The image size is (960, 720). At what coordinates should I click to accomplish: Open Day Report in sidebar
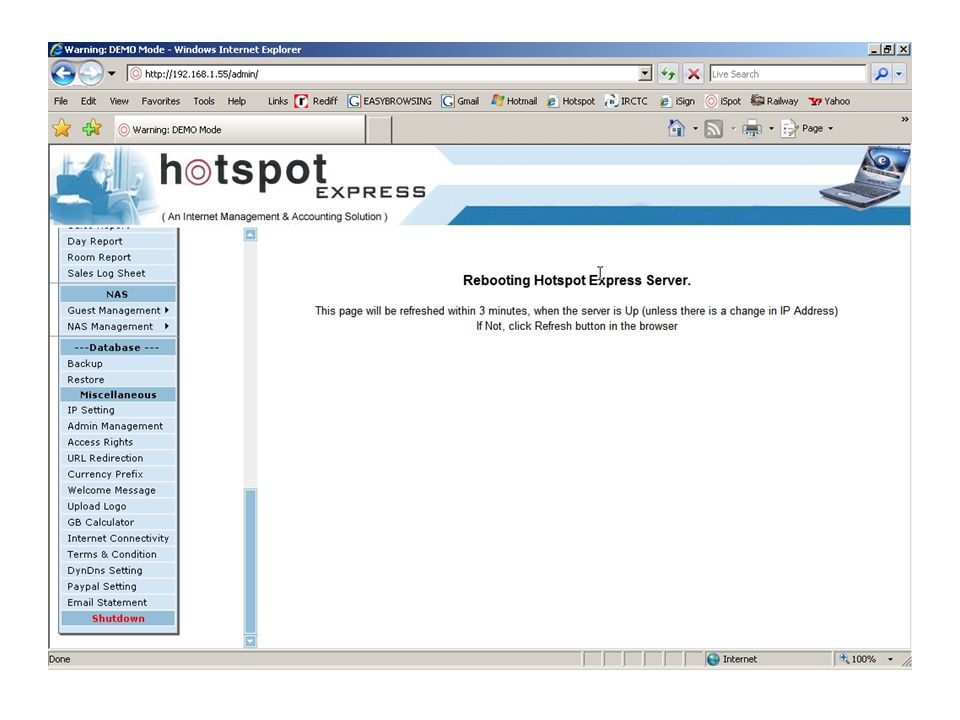pyautogui.click(x=118, y=241)
